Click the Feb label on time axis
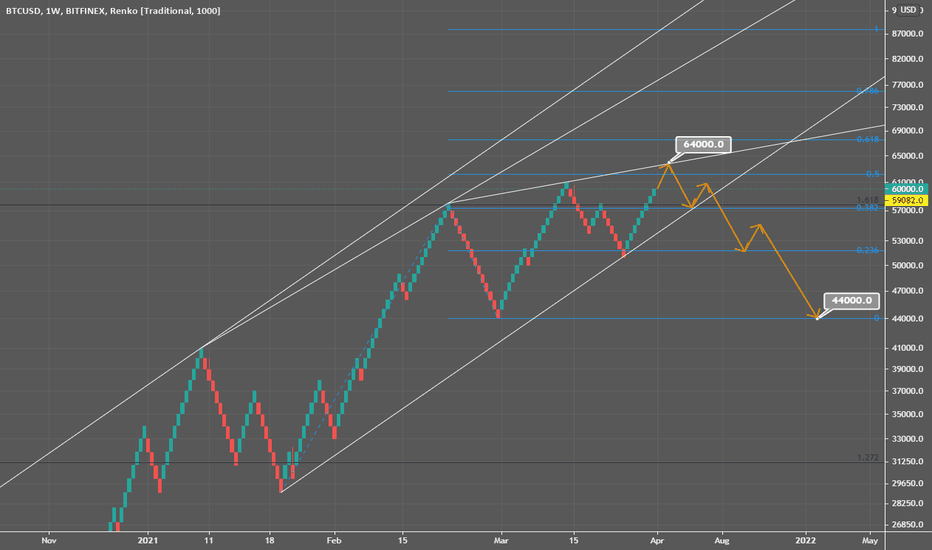Viewport: 932px width, 550px height. pyautogui.click(x=334, y=540)
